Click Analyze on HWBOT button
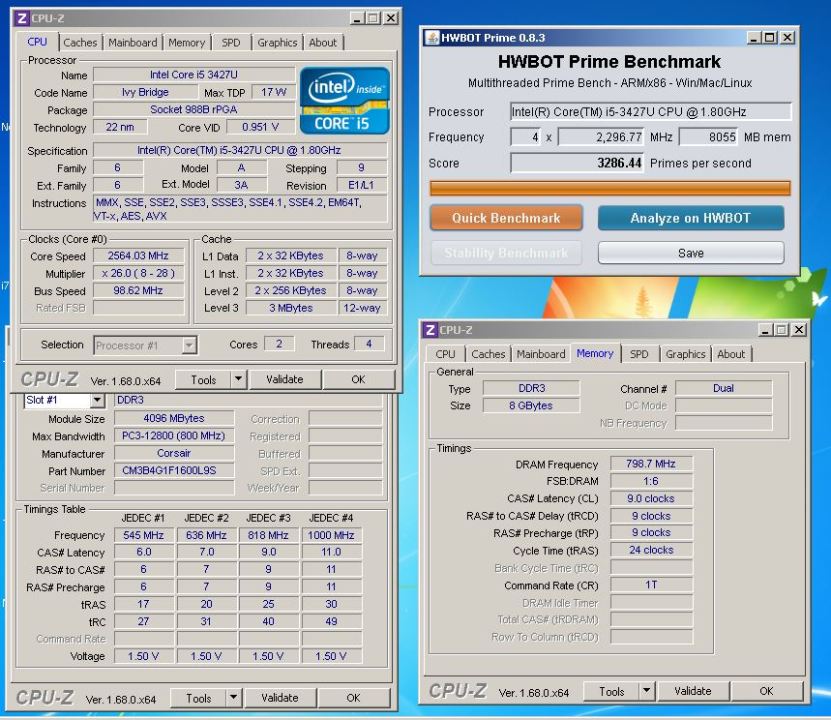This screenshot has height=720, width=831. coord(691,218)
